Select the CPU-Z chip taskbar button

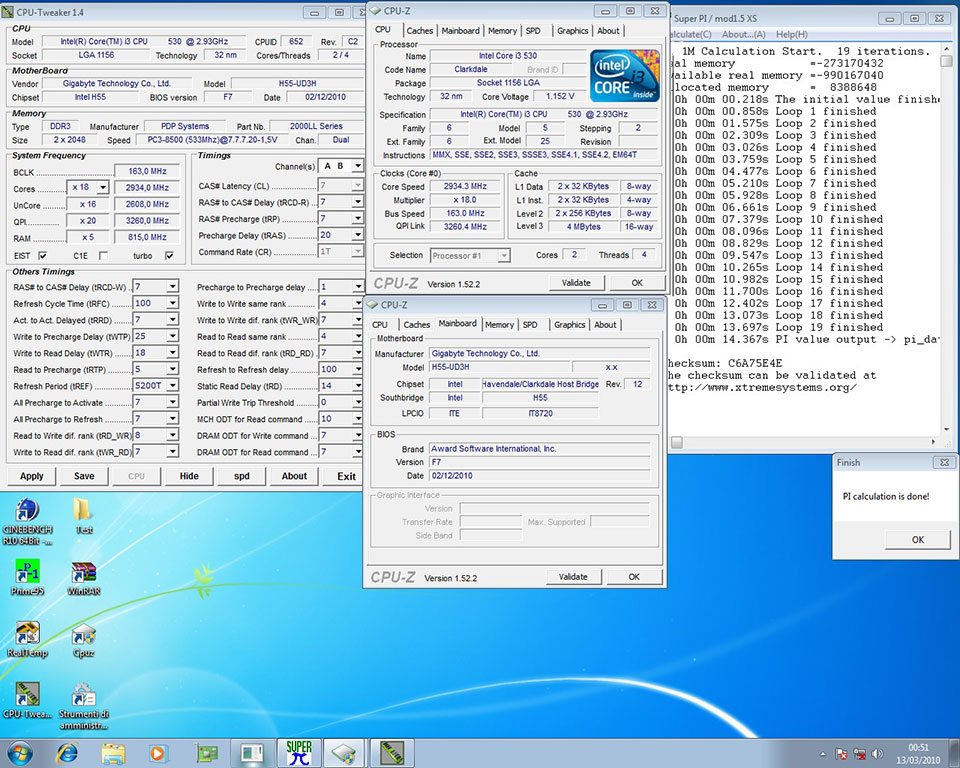(x=345, y=753)
